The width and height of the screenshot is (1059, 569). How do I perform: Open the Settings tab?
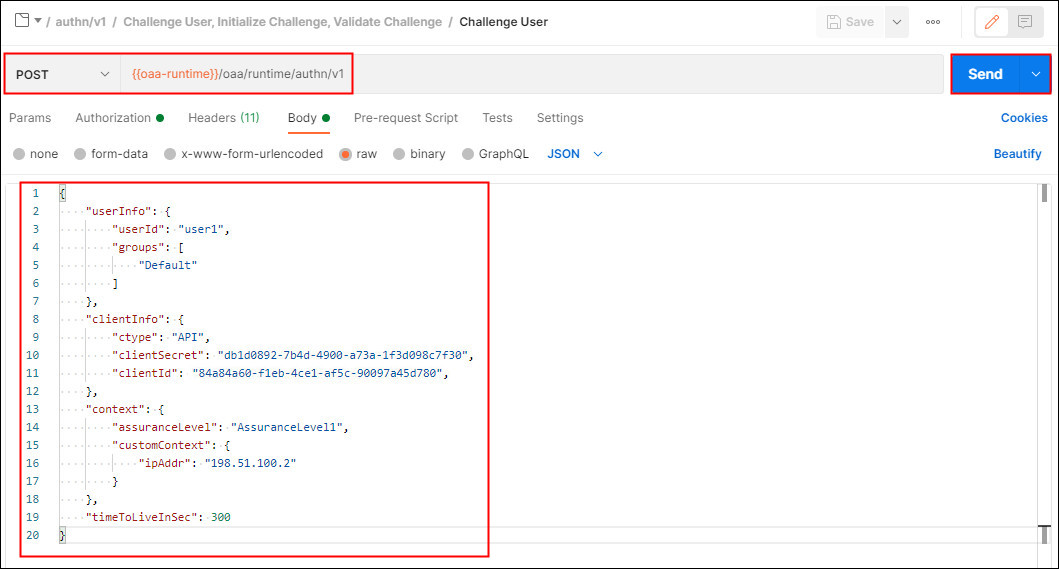(x=560, y=118)
